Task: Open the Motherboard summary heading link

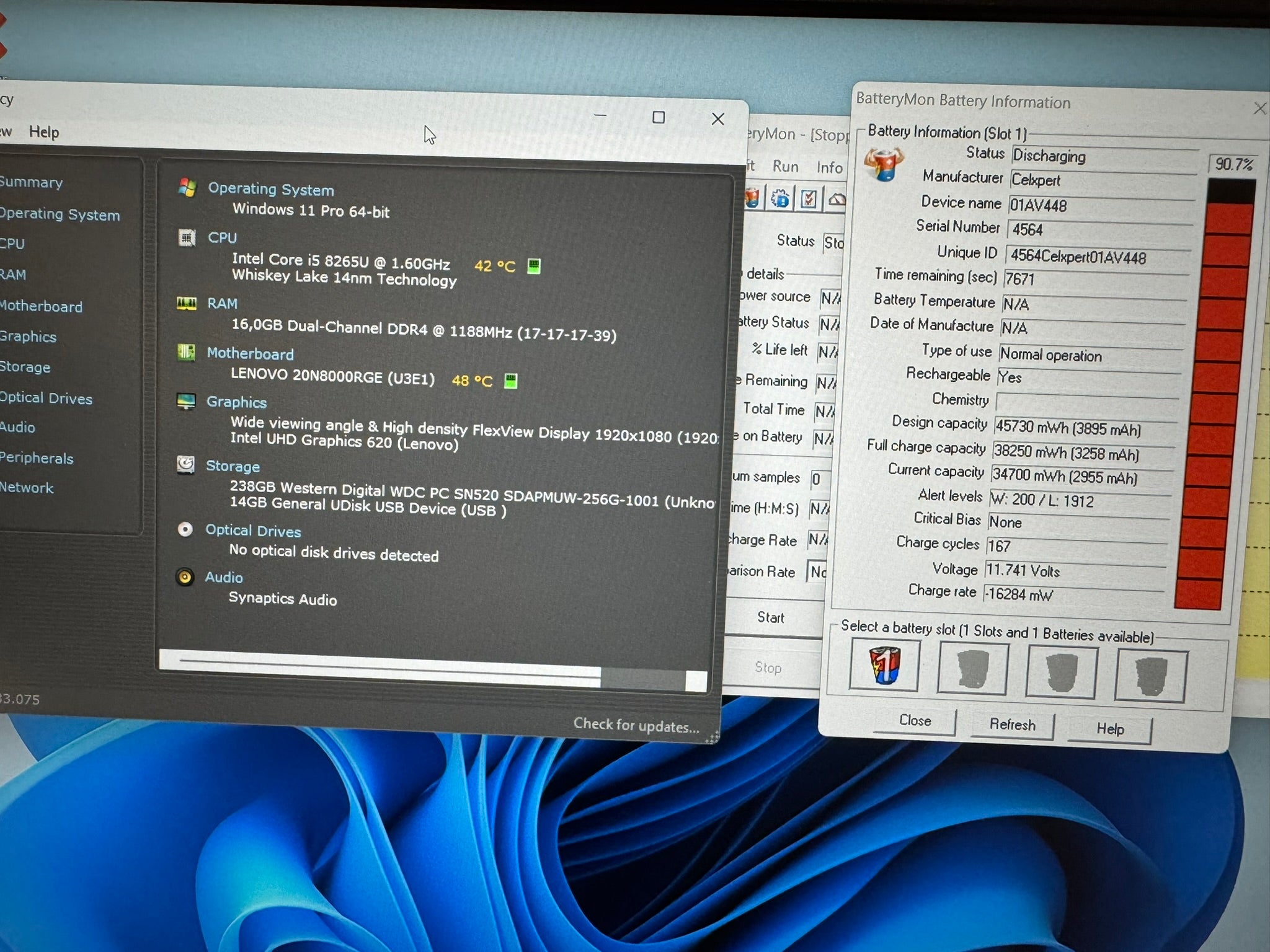Action: pyautogui.click(x=251, y=353)
